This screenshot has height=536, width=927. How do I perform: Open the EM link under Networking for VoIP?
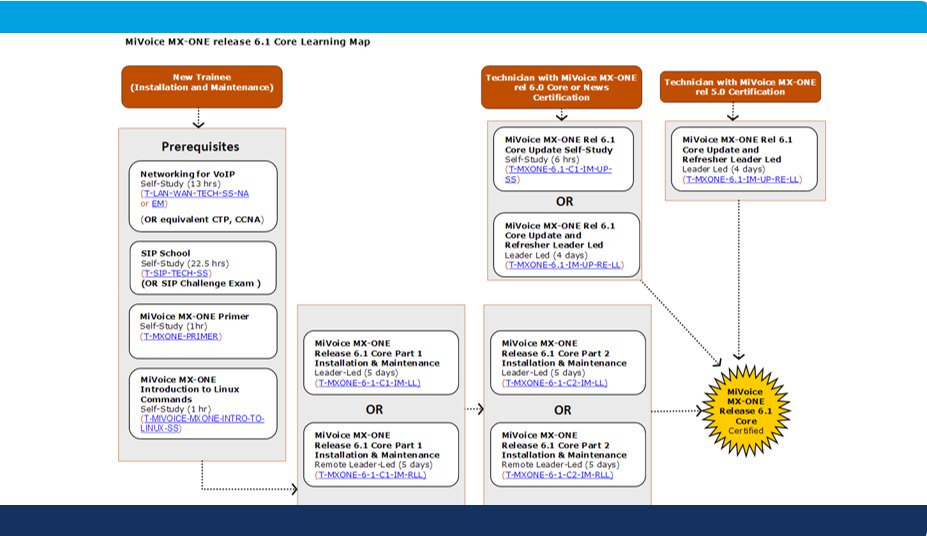coord(158,204)
